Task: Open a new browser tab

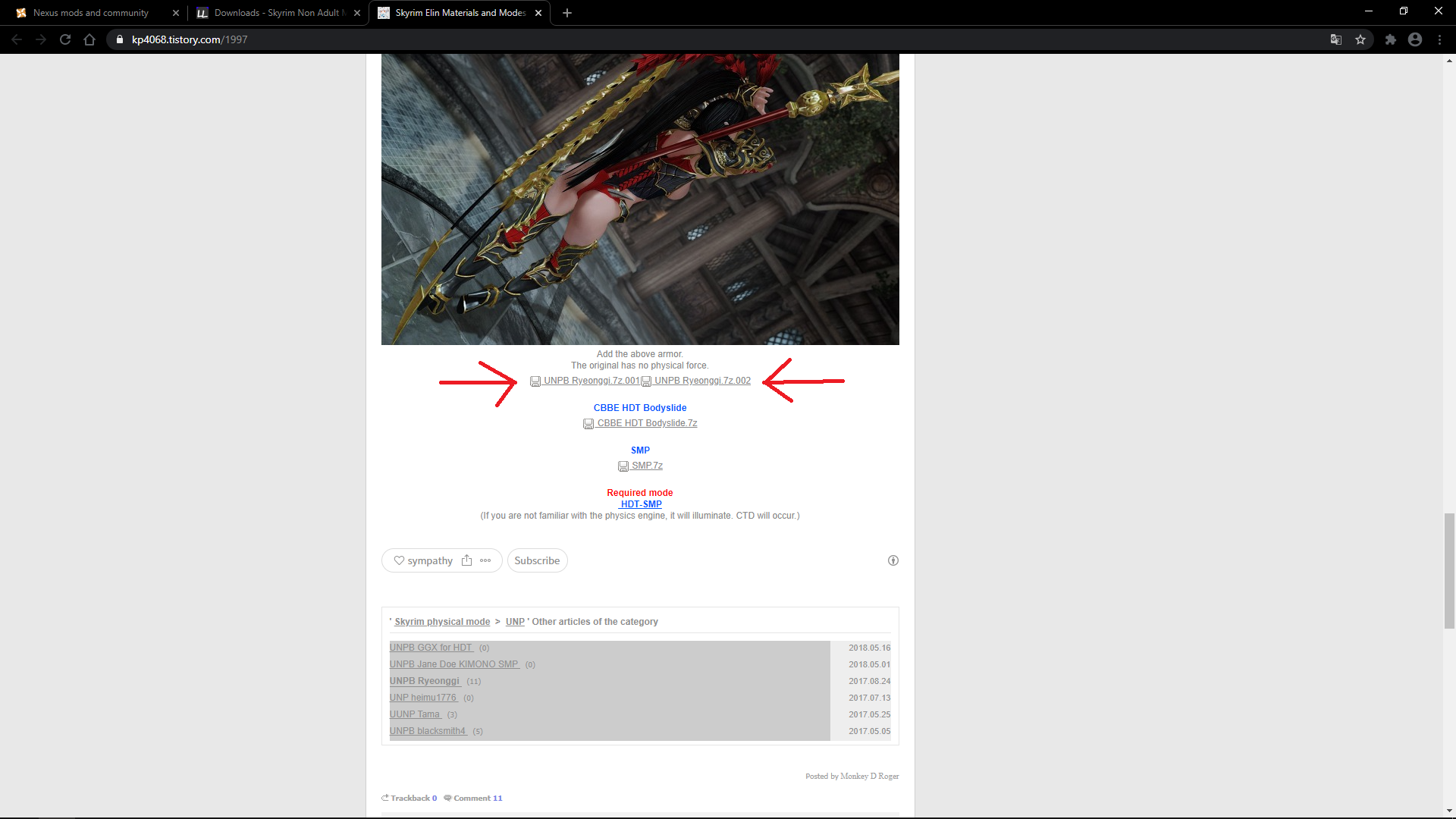Action: tap(567, 13)
